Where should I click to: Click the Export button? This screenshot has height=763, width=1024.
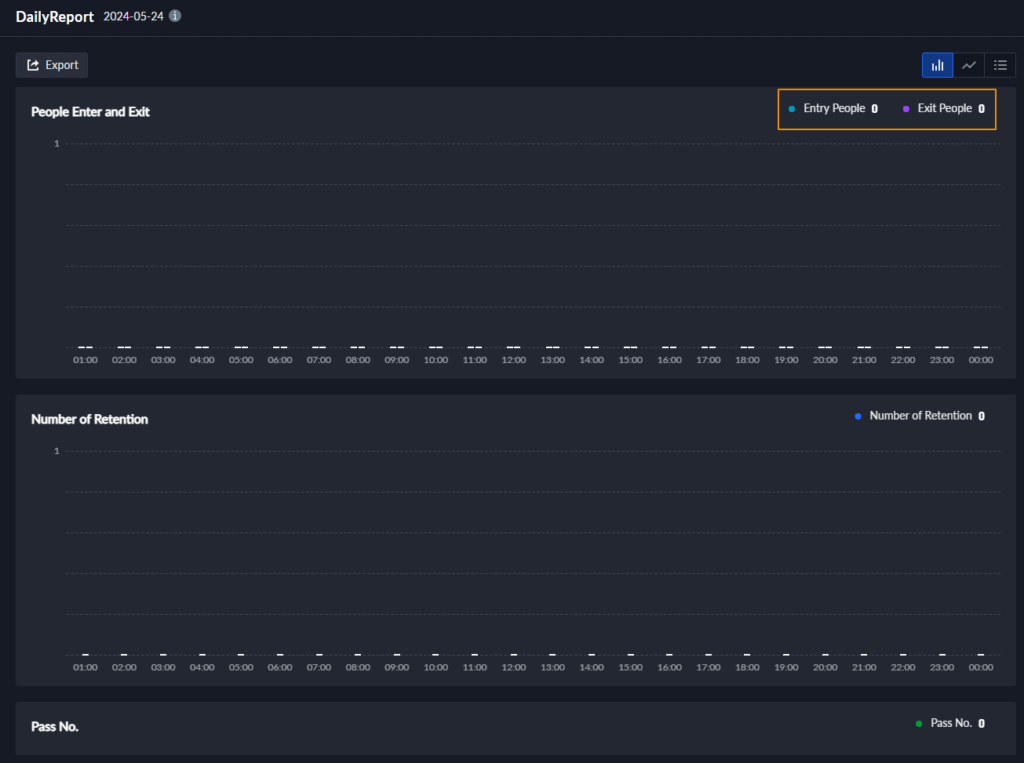[x=52, y=65]
